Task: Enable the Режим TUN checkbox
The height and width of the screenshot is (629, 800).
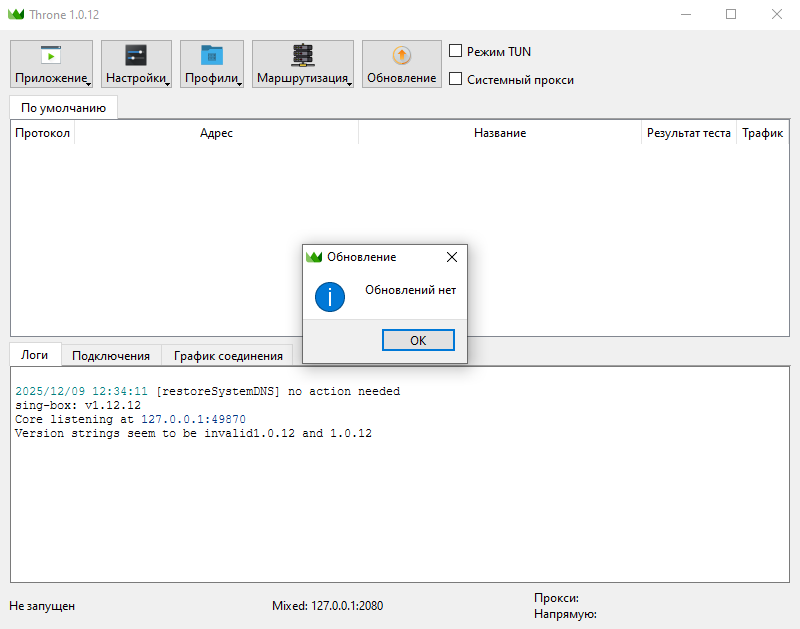Action: coord(456,51)
